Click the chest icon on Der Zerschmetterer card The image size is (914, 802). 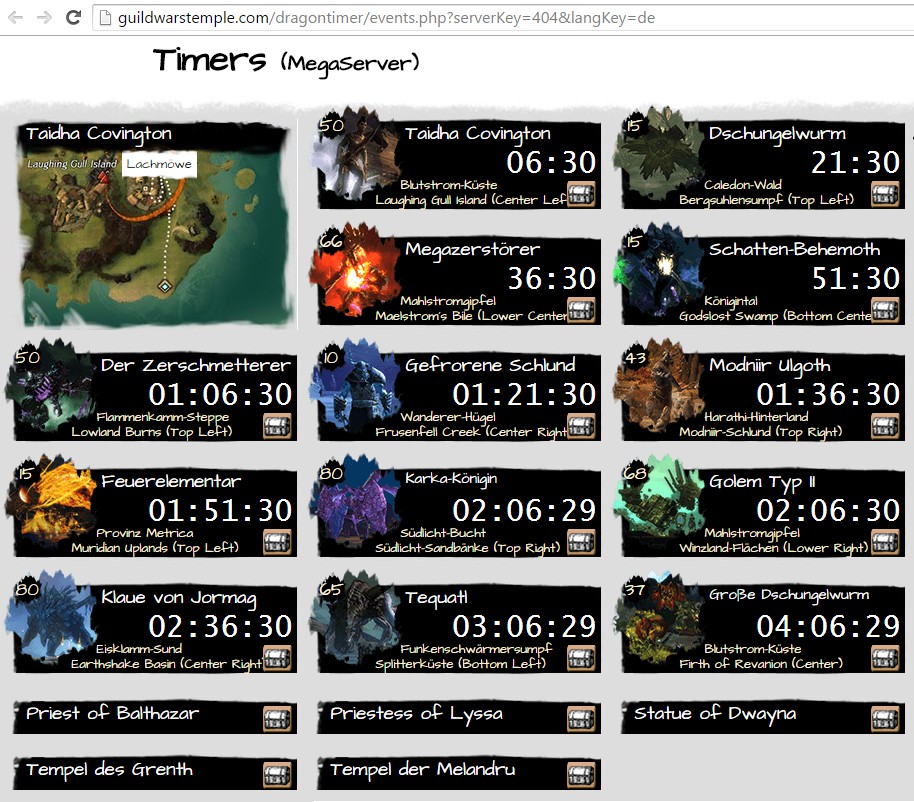pyautogui.click(x=277, y=426)
